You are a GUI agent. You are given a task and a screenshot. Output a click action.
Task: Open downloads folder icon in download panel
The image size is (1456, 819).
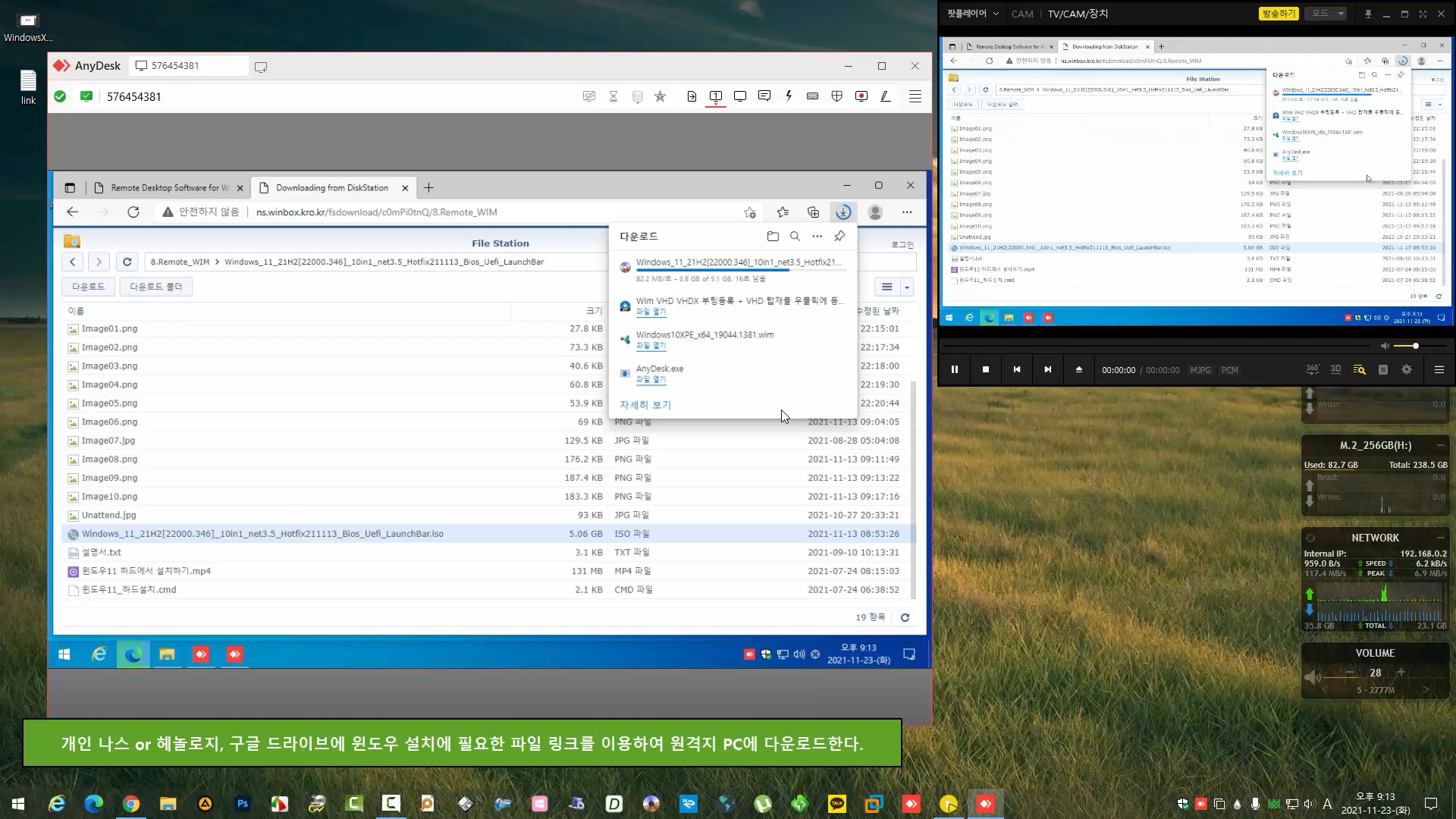(x=773, y=237)
